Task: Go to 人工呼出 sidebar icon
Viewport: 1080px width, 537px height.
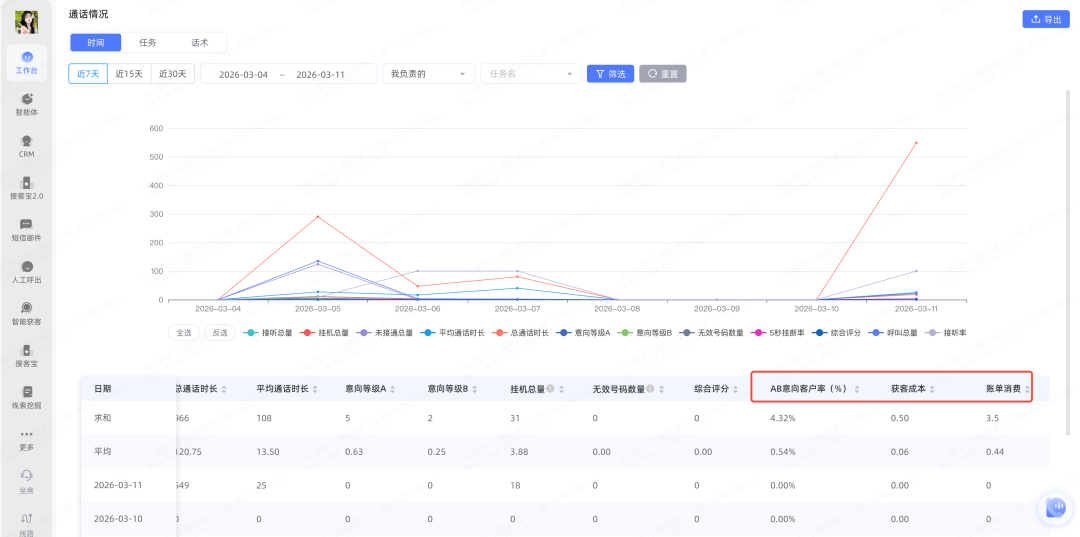Action: [x=27, y=267]
